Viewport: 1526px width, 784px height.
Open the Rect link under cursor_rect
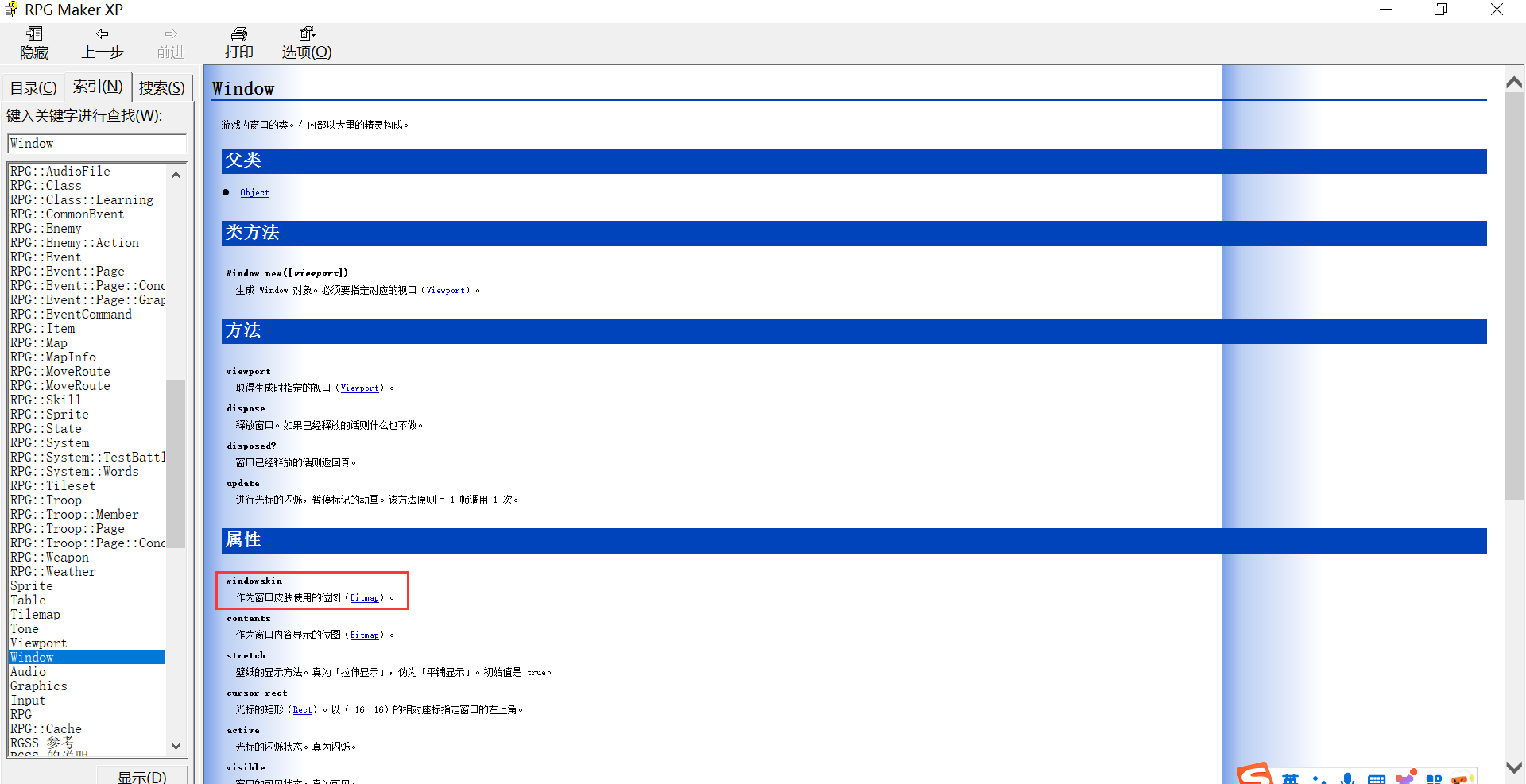(x=302, y=709)
